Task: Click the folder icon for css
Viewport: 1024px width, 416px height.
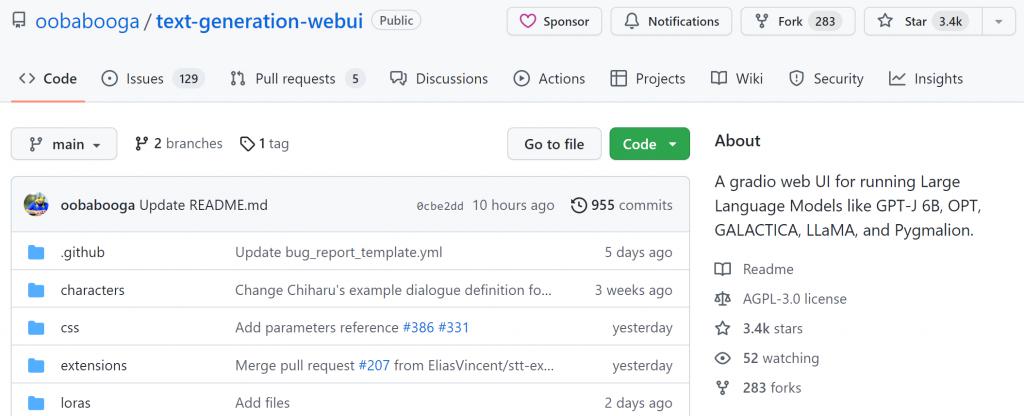Action: pyautogui.click(x=36, y=328)
